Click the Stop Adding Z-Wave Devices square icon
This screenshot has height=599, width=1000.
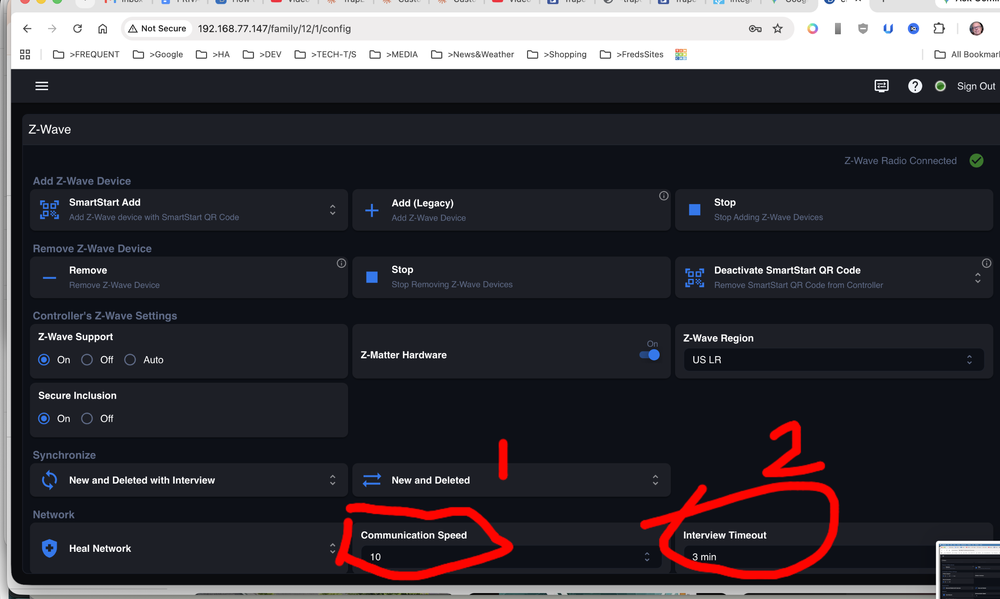coord(695,209)
